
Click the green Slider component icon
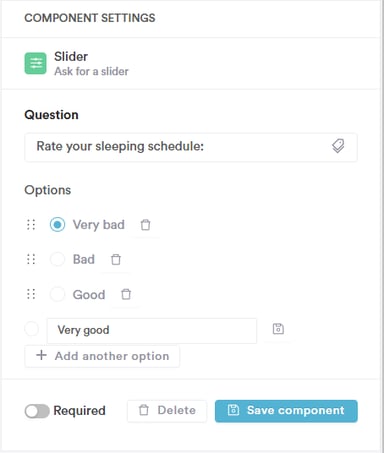point(35,63)
